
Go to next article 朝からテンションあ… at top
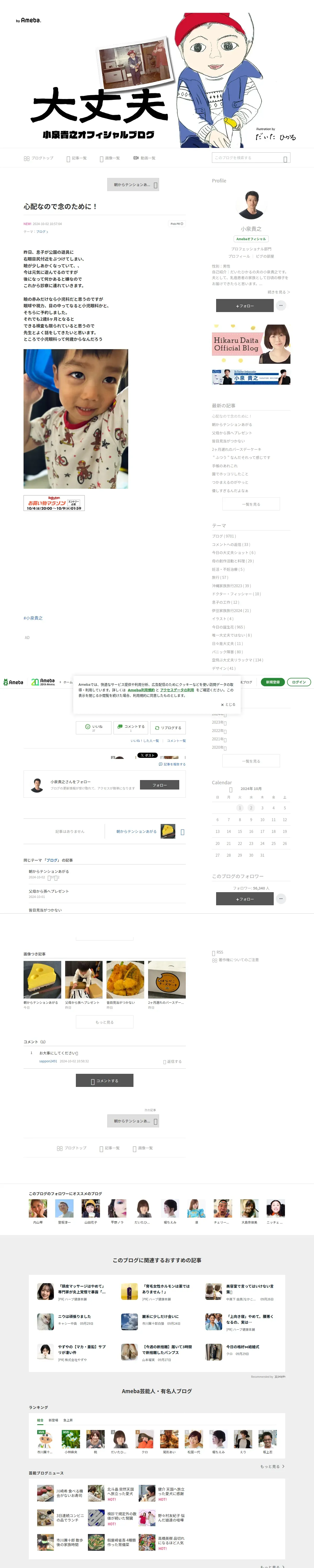133,185
